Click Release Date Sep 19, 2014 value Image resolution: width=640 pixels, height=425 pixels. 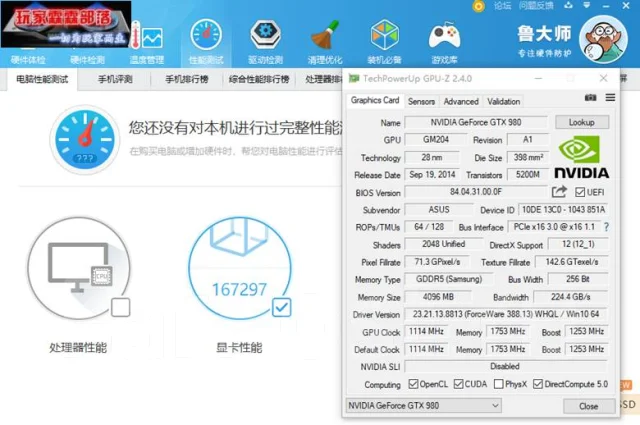[432, 174]
